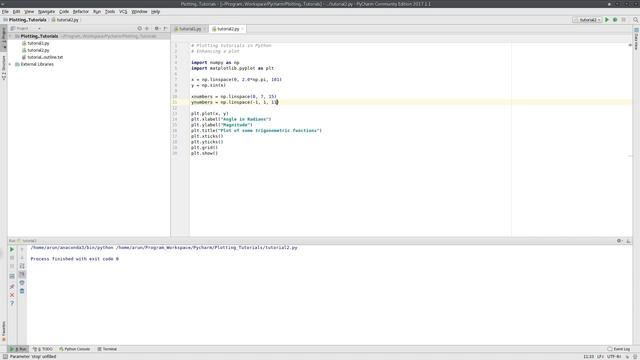Click the stop button in the top toolbar

[623, 20]
